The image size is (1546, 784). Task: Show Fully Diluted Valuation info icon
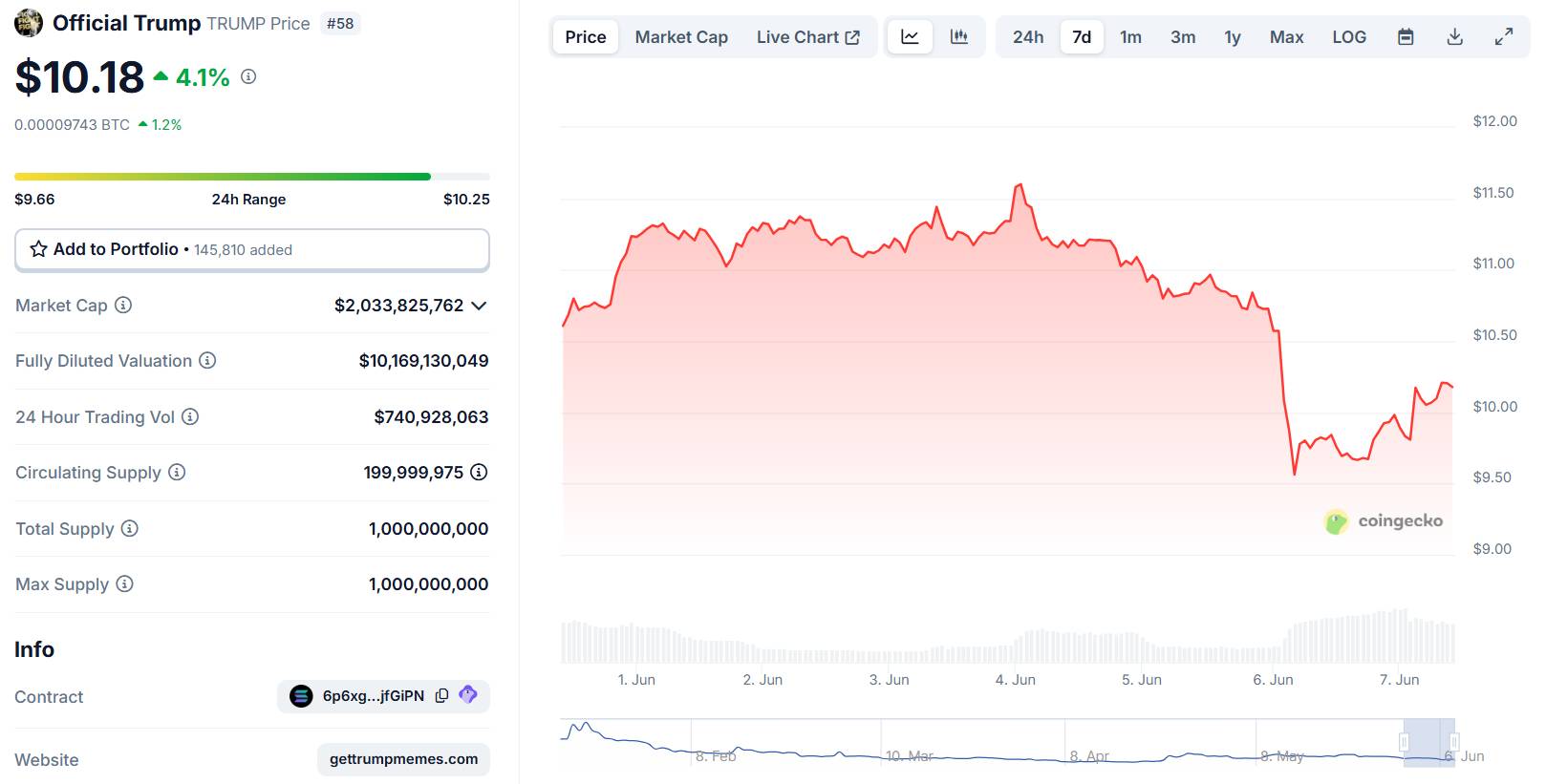pos(207,361)
